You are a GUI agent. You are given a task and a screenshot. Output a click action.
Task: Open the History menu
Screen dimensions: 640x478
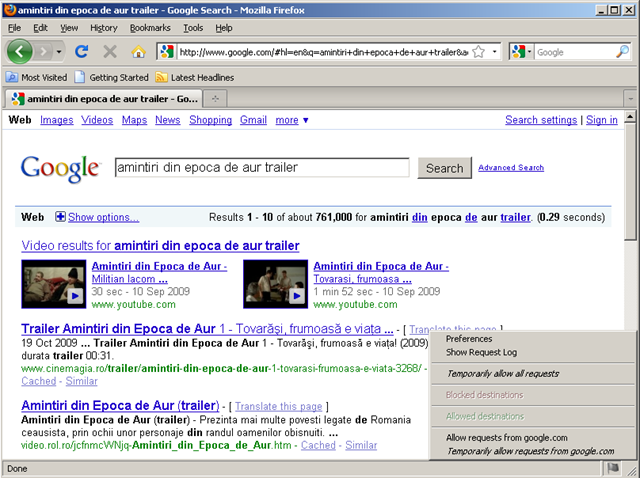[x=104, y=28]
